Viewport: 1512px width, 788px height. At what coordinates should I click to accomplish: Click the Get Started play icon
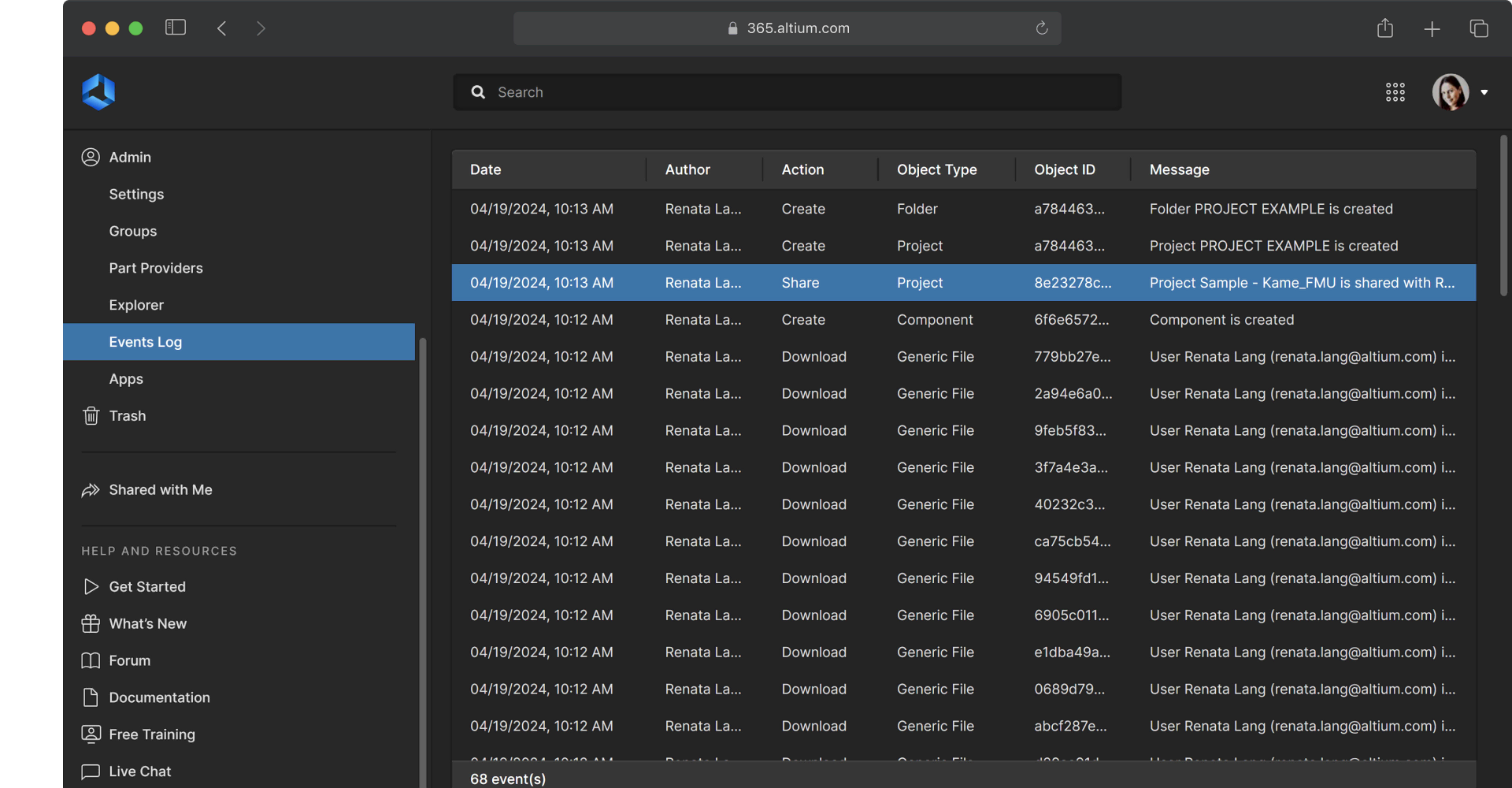pyautogui.click(x=91, y=587)
